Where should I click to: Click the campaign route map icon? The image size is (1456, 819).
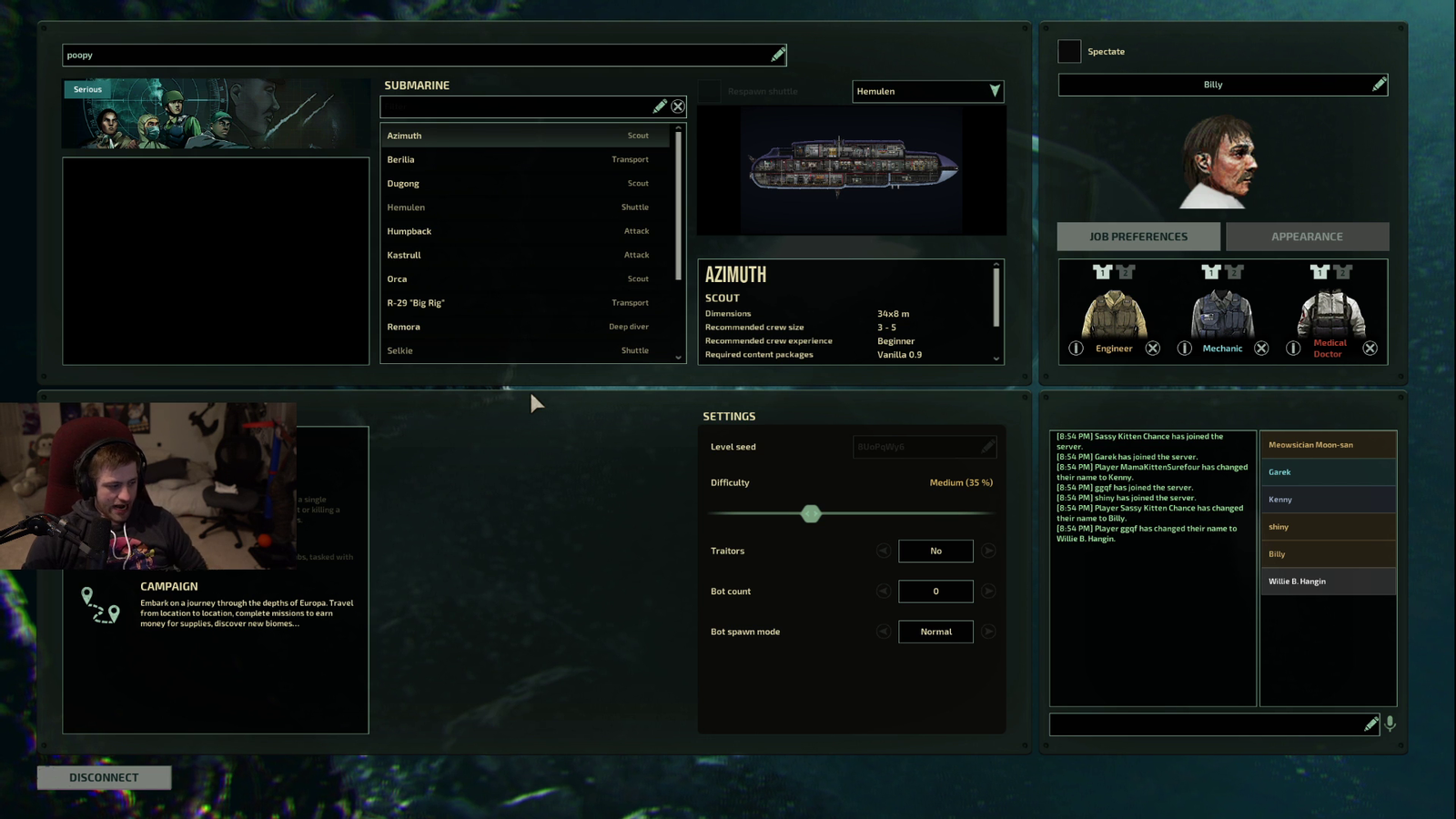point(100,605)
